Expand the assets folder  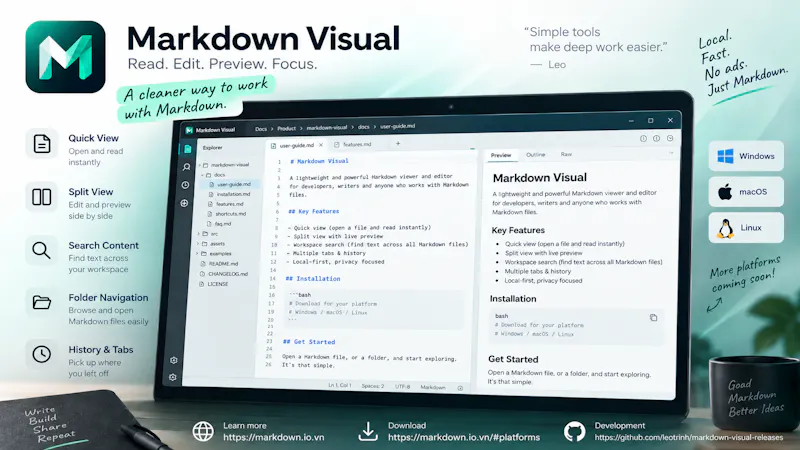point(198,243)
